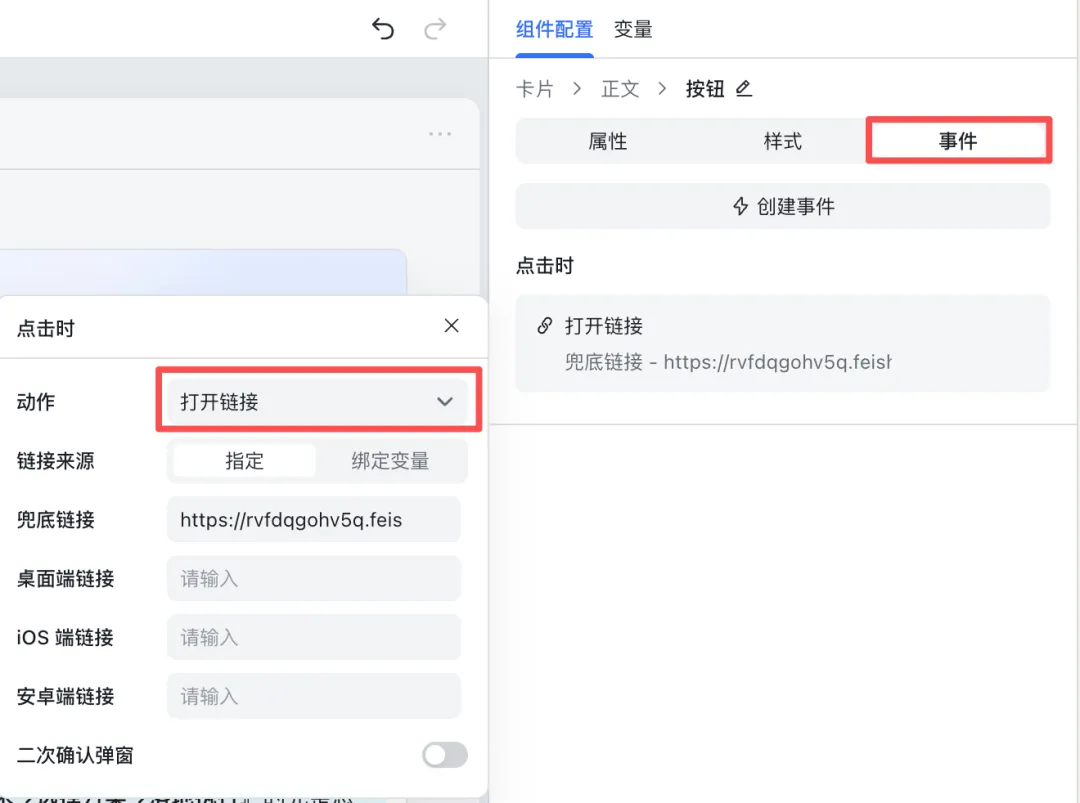Image resolution: width=1080 pixels, height=803 pixels.
Task: Select the 属性 tab
Action: [608, 141]
